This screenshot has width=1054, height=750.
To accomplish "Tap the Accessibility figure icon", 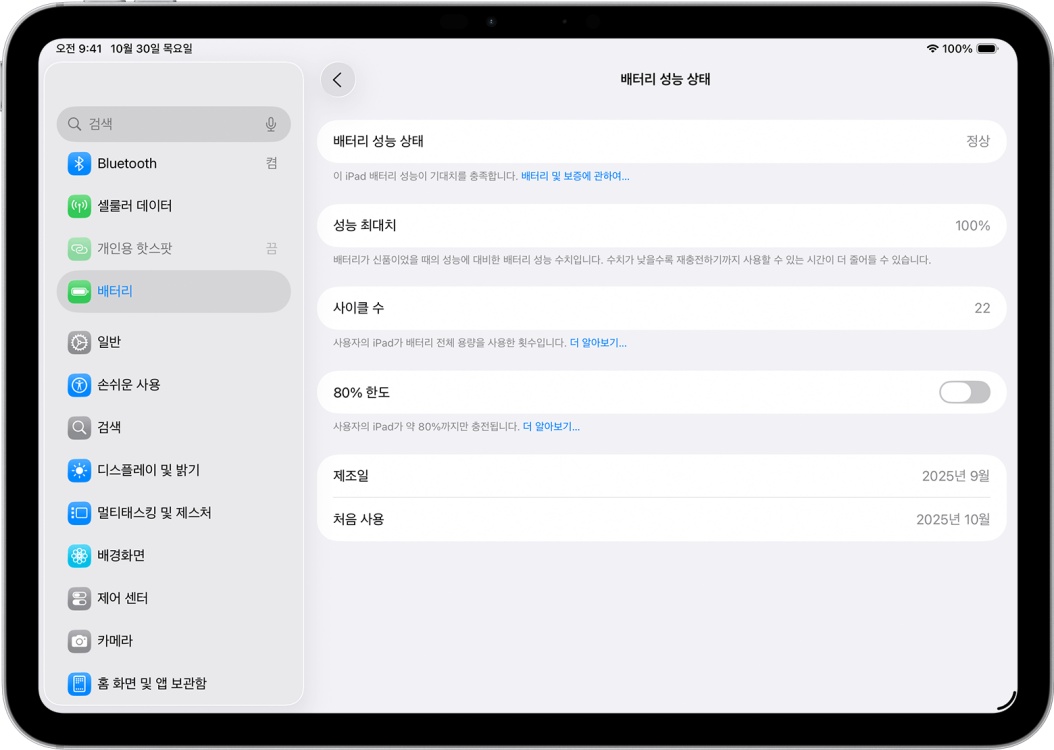I will pyautogui.click(x=79, y=385).
